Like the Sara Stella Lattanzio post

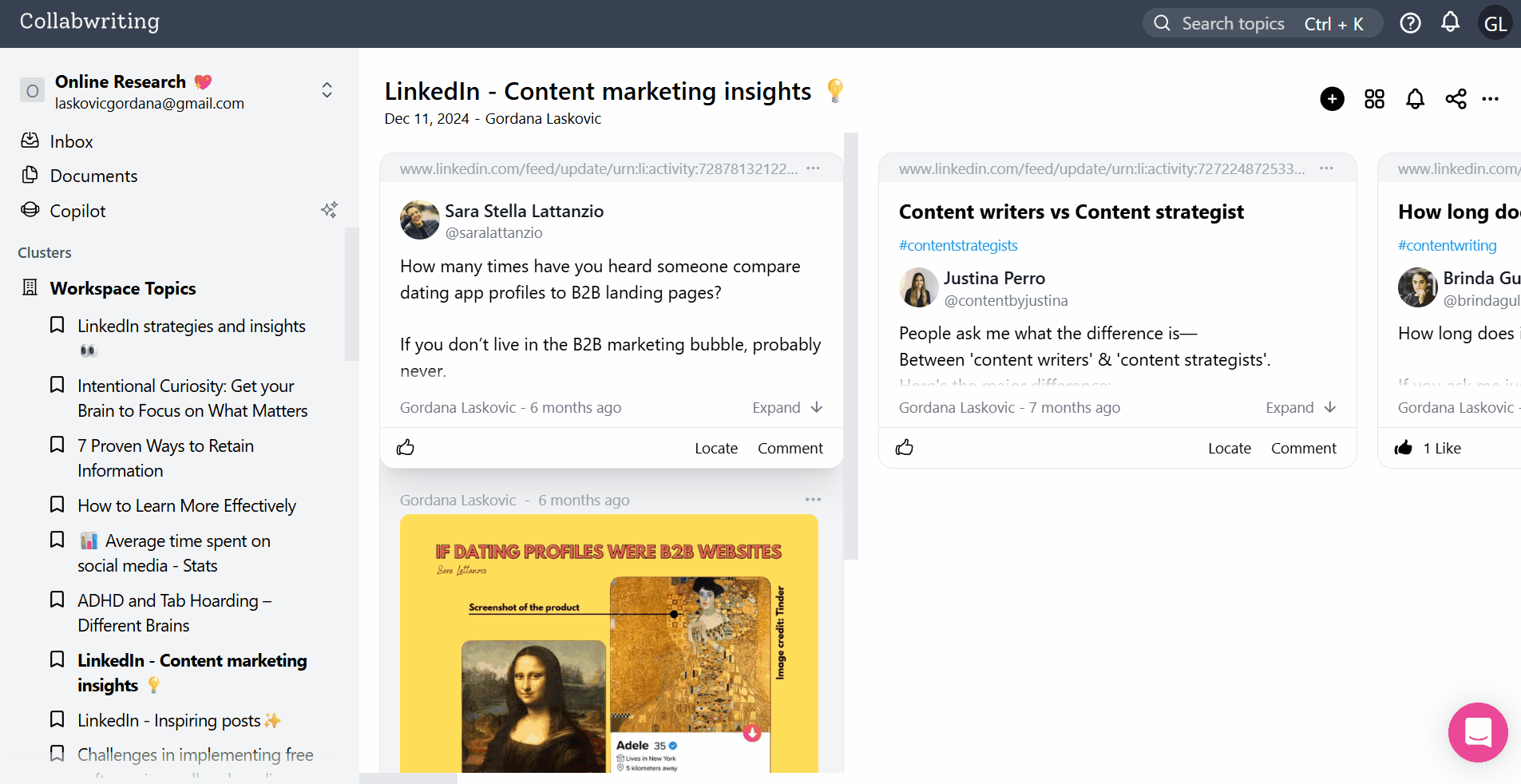point(406,448)
